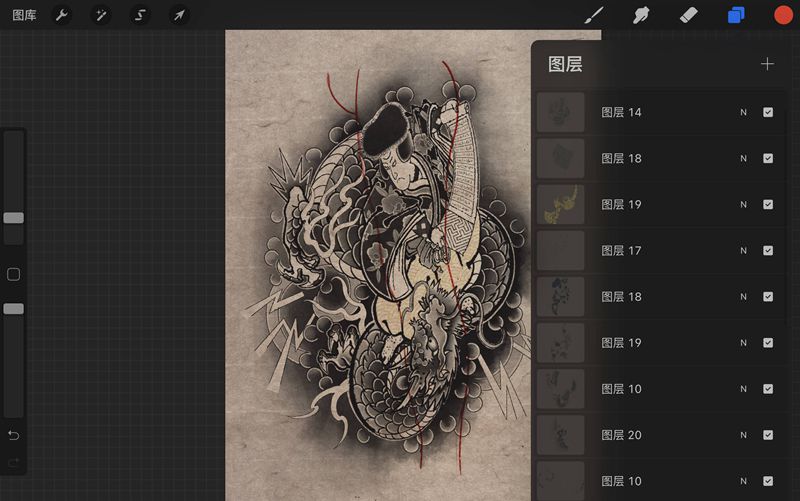Tap the undo arrow in left sidebar

14,435
